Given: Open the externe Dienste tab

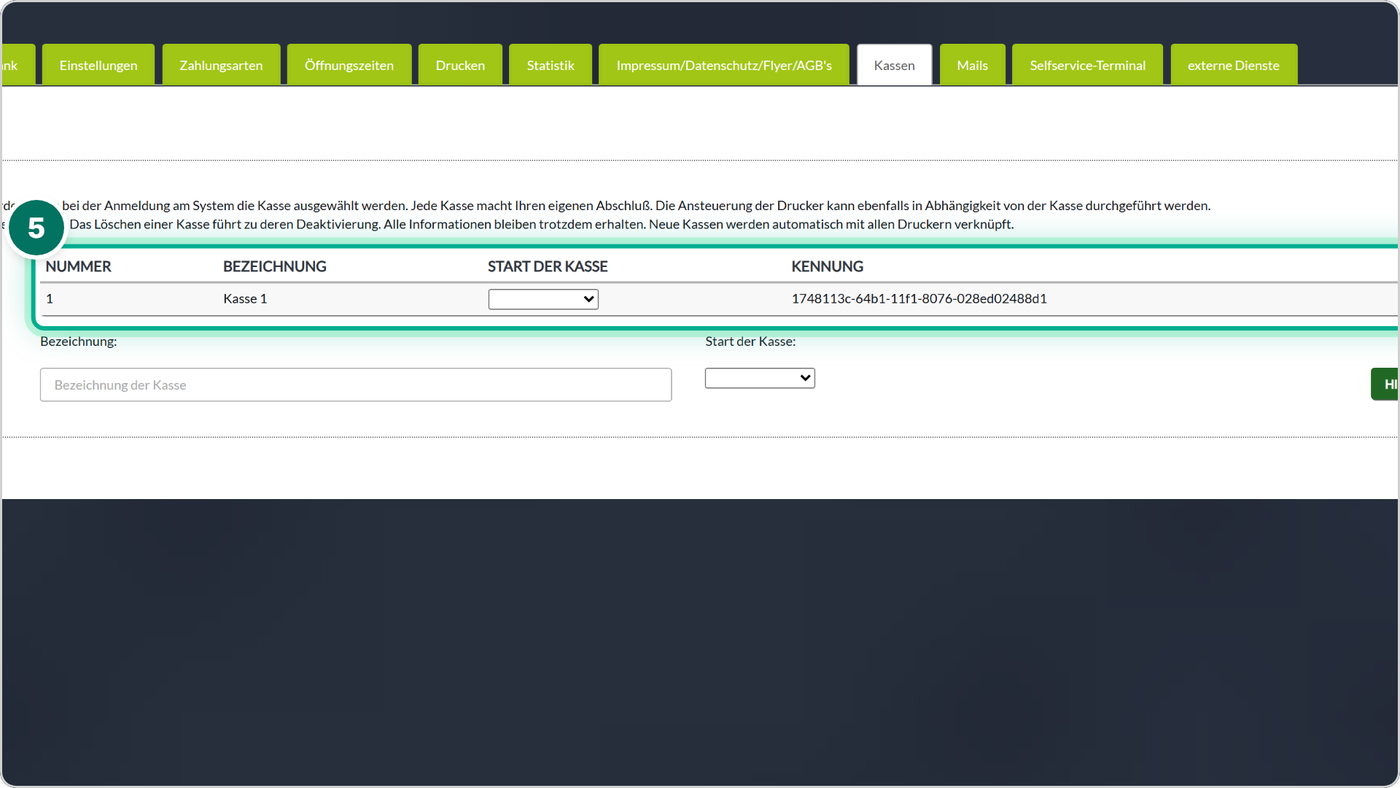Looking at the screenshot, I should (x=1233, y=65).
